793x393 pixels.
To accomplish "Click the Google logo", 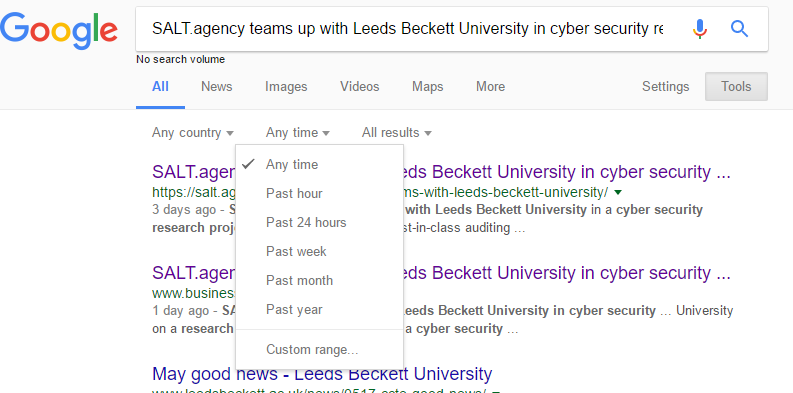I will pyautogui.click(x=59, y=30).
